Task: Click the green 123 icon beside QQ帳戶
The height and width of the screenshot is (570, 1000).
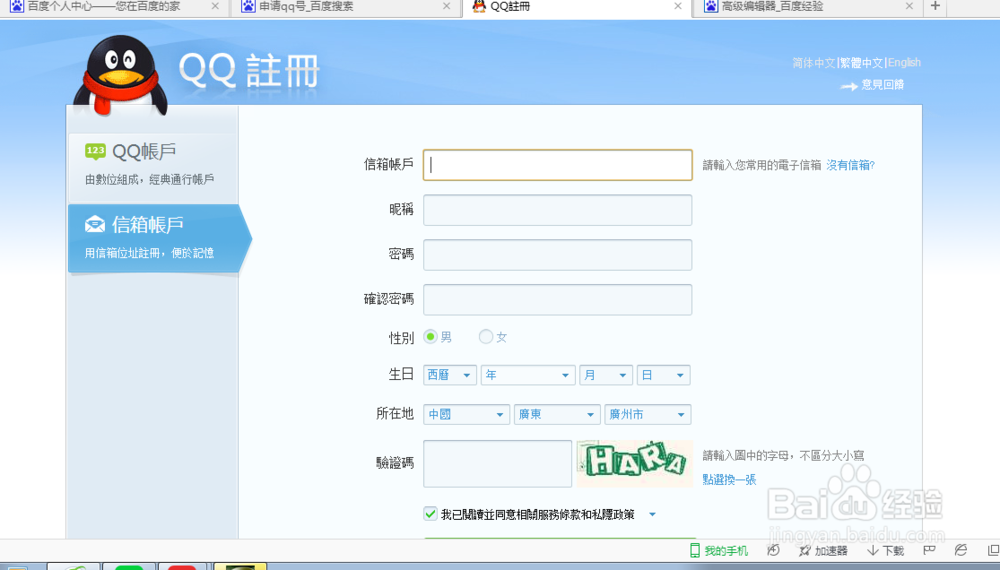Action: (95, 152)
